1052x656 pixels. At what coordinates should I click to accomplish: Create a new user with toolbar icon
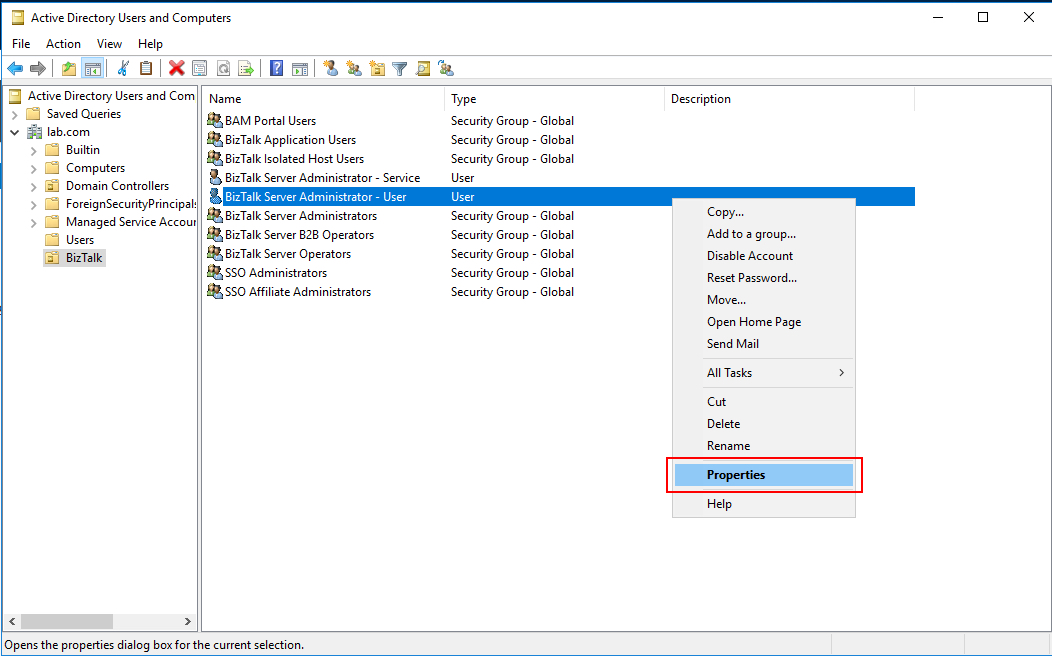click(x=330, y=68)
